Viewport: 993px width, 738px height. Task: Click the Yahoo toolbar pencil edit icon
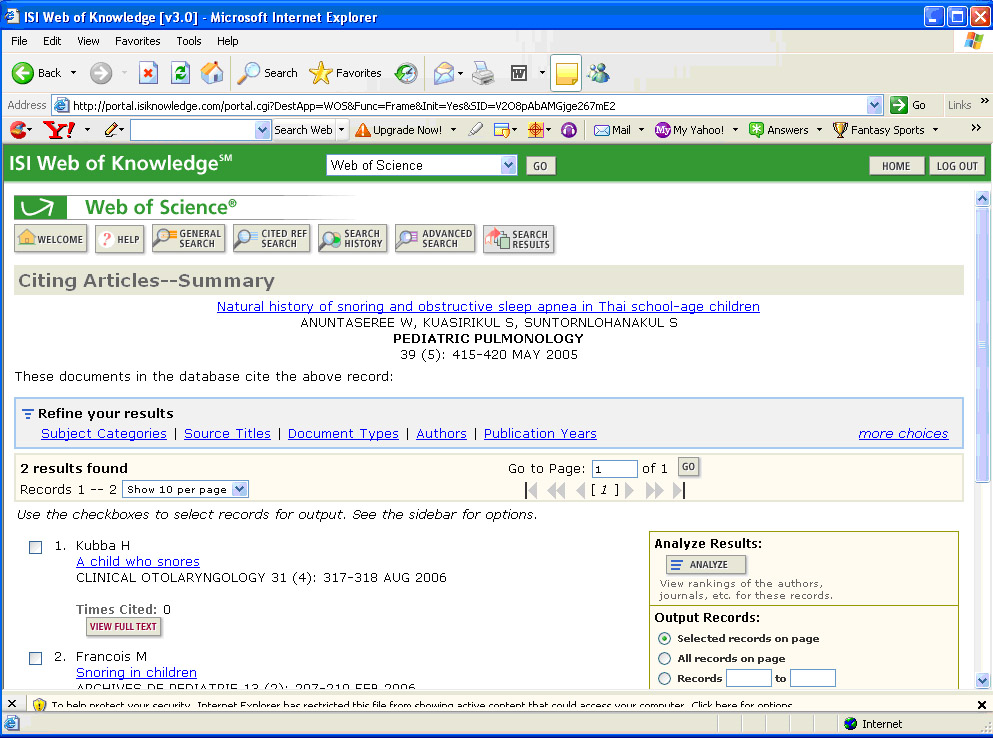pos(113,130)
